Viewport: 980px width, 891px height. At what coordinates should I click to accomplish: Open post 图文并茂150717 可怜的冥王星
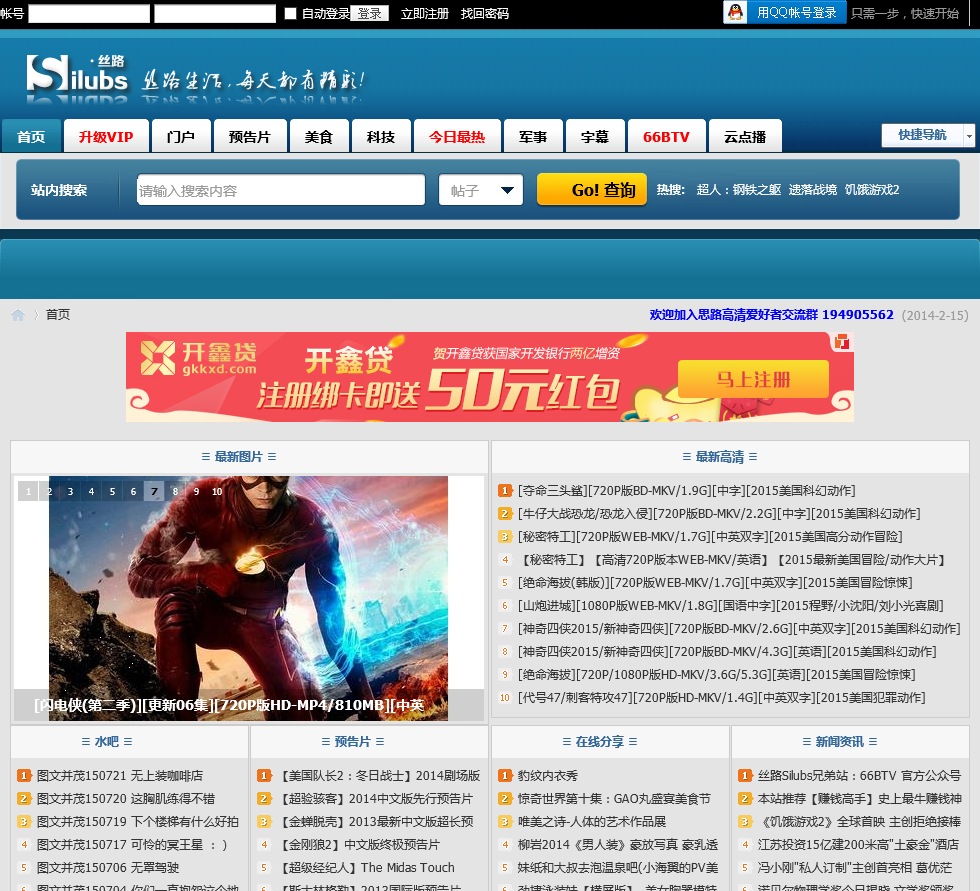(x=132, y=844)
